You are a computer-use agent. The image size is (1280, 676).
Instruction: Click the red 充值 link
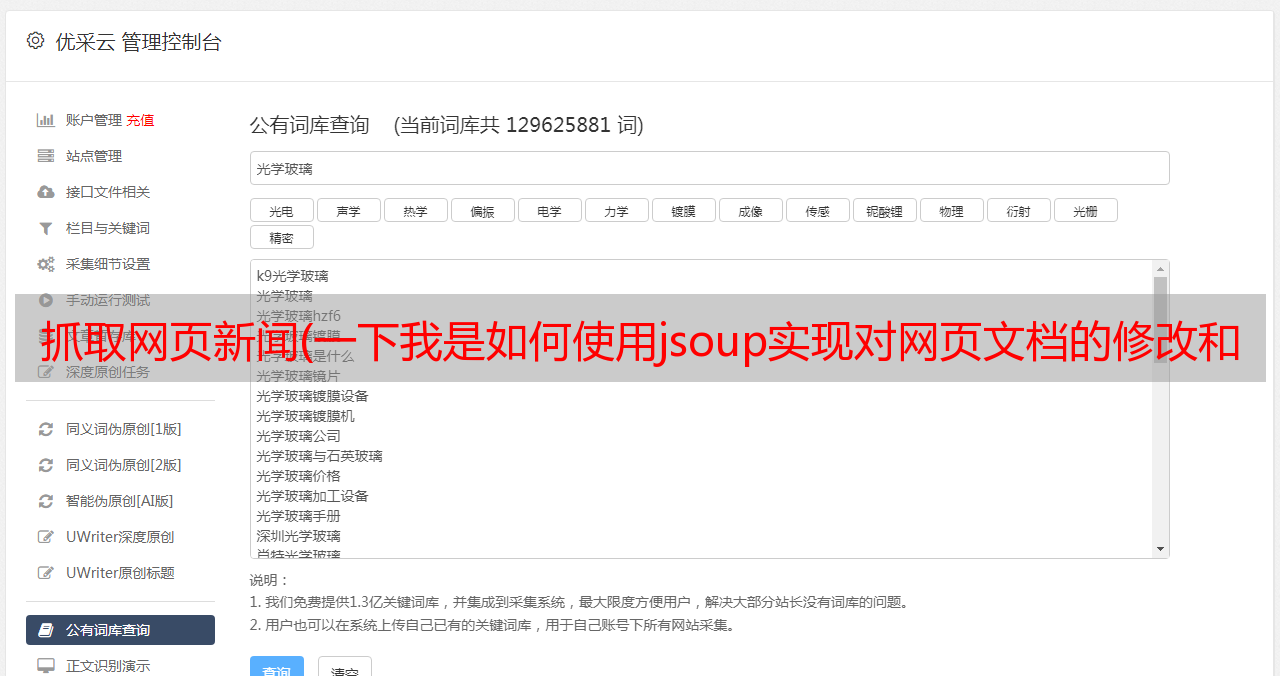click(x=140, y=120)
